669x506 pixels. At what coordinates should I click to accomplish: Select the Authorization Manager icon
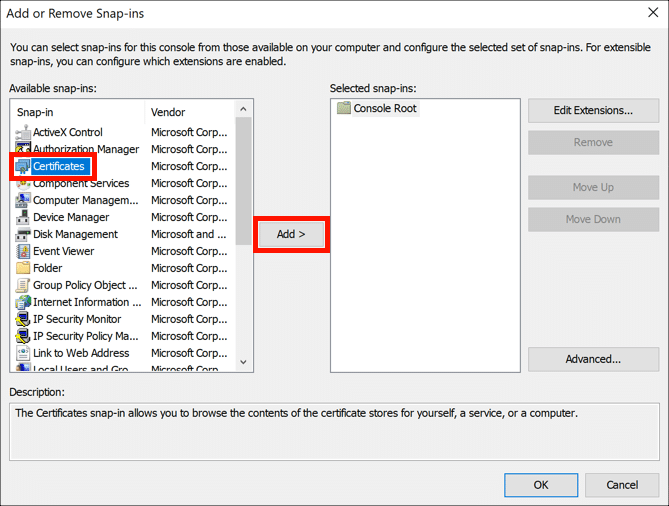pos(24,149)
